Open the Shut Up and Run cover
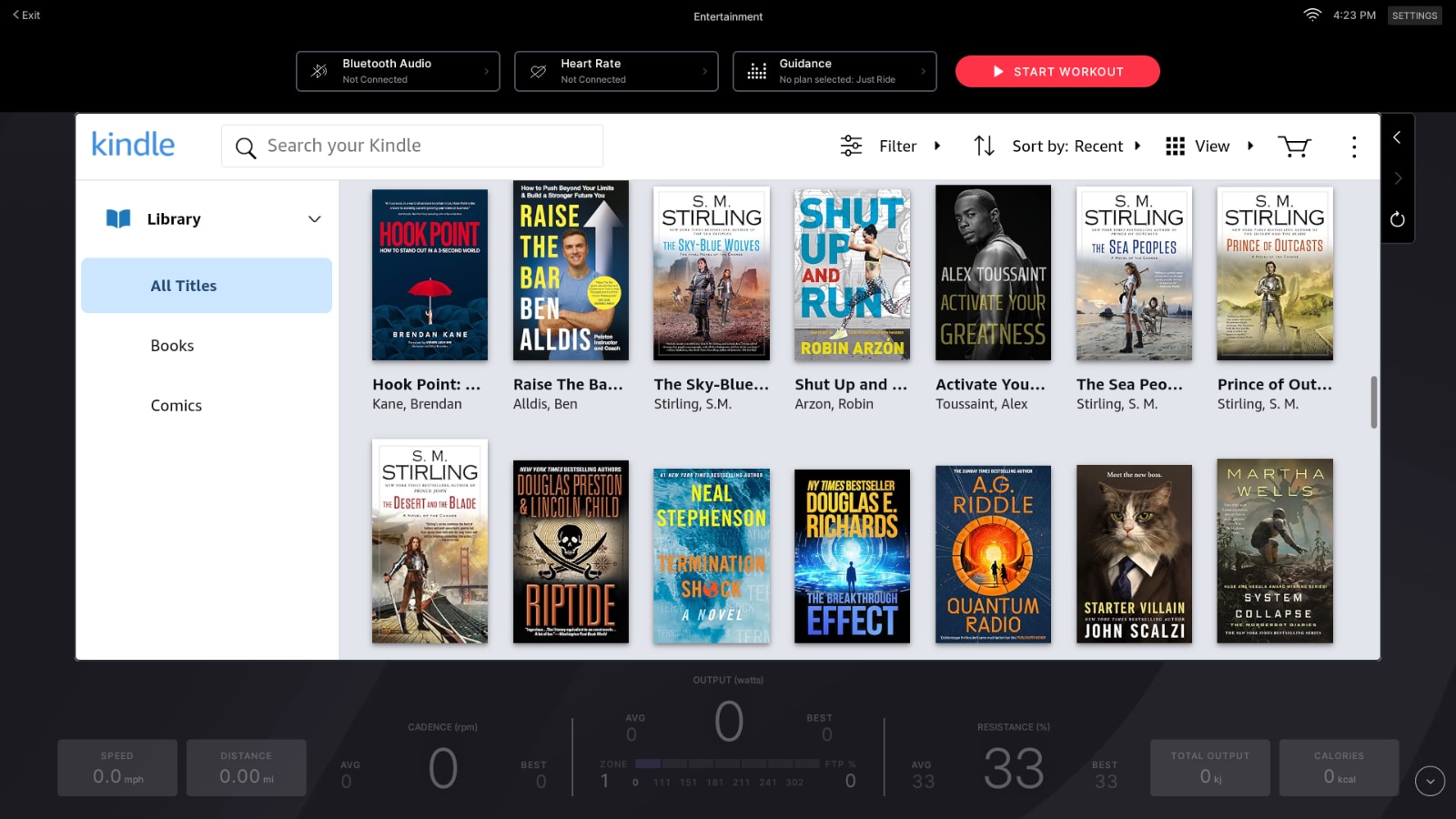1456x819 pixels. pos(852,275)
